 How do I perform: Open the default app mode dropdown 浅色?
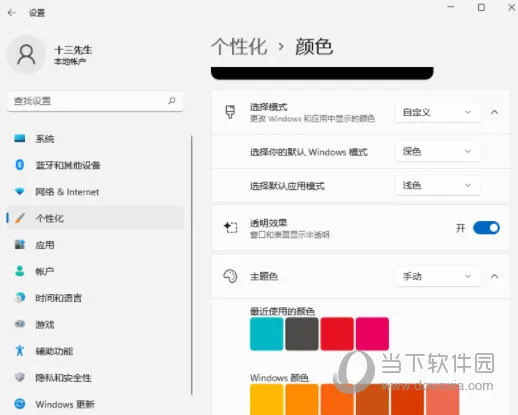pos(438,185)
